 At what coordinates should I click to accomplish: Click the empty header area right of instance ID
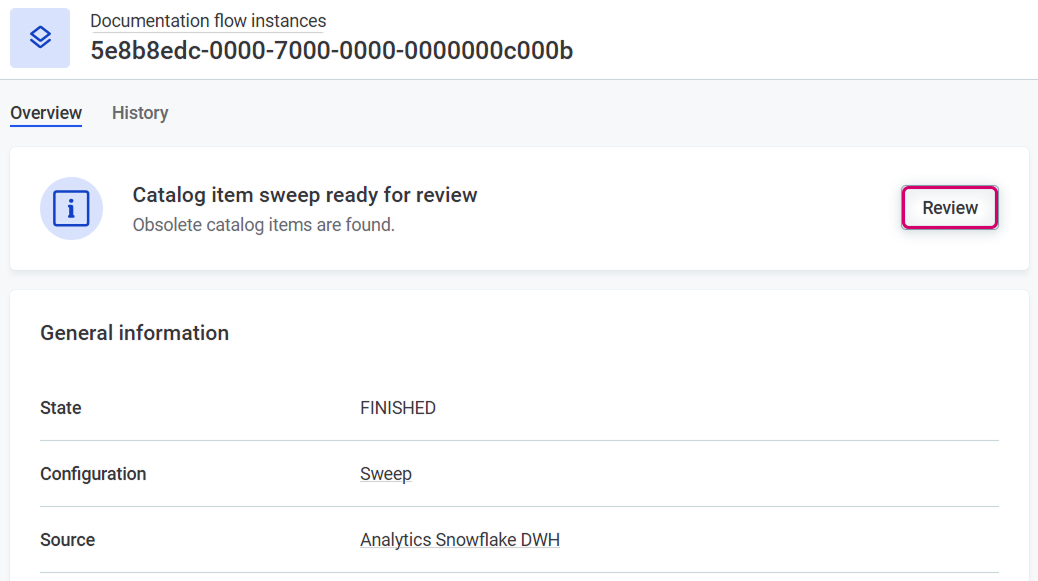[x=800, y=40]
